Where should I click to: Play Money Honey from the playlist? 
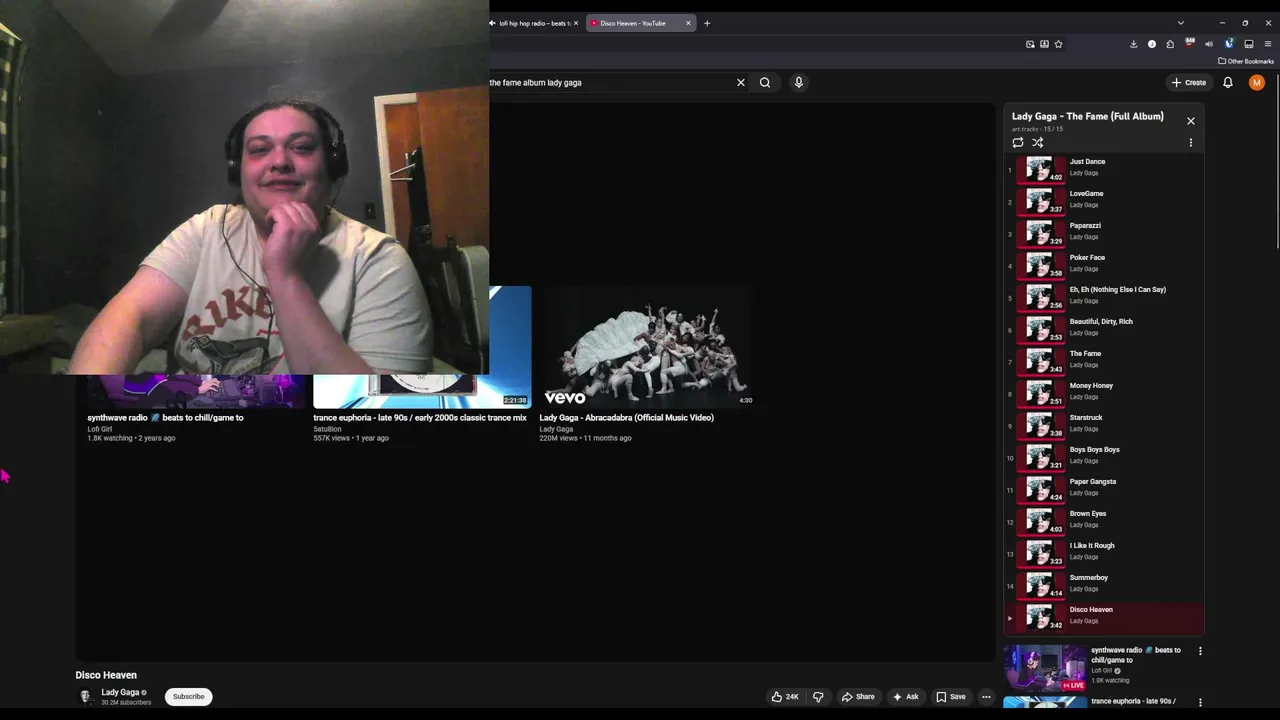1105,394
